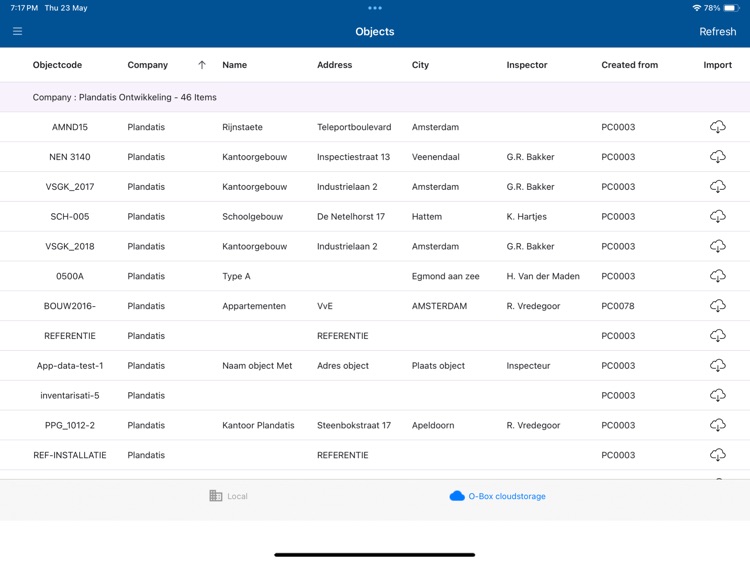
Task: Select the PC0078 created-from cell
Action: [618, 306]
